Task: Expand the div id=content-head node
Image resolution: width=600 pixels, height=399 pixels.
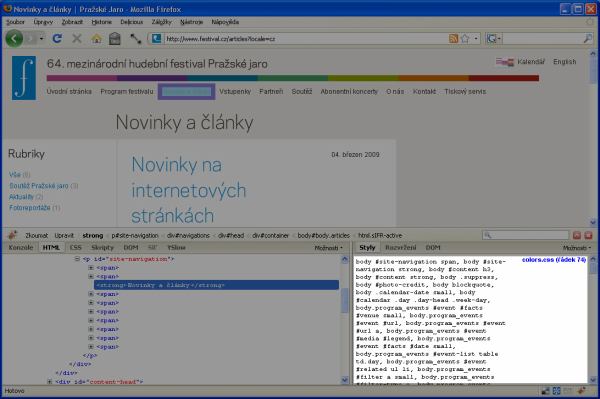Action: coord(49,381)
